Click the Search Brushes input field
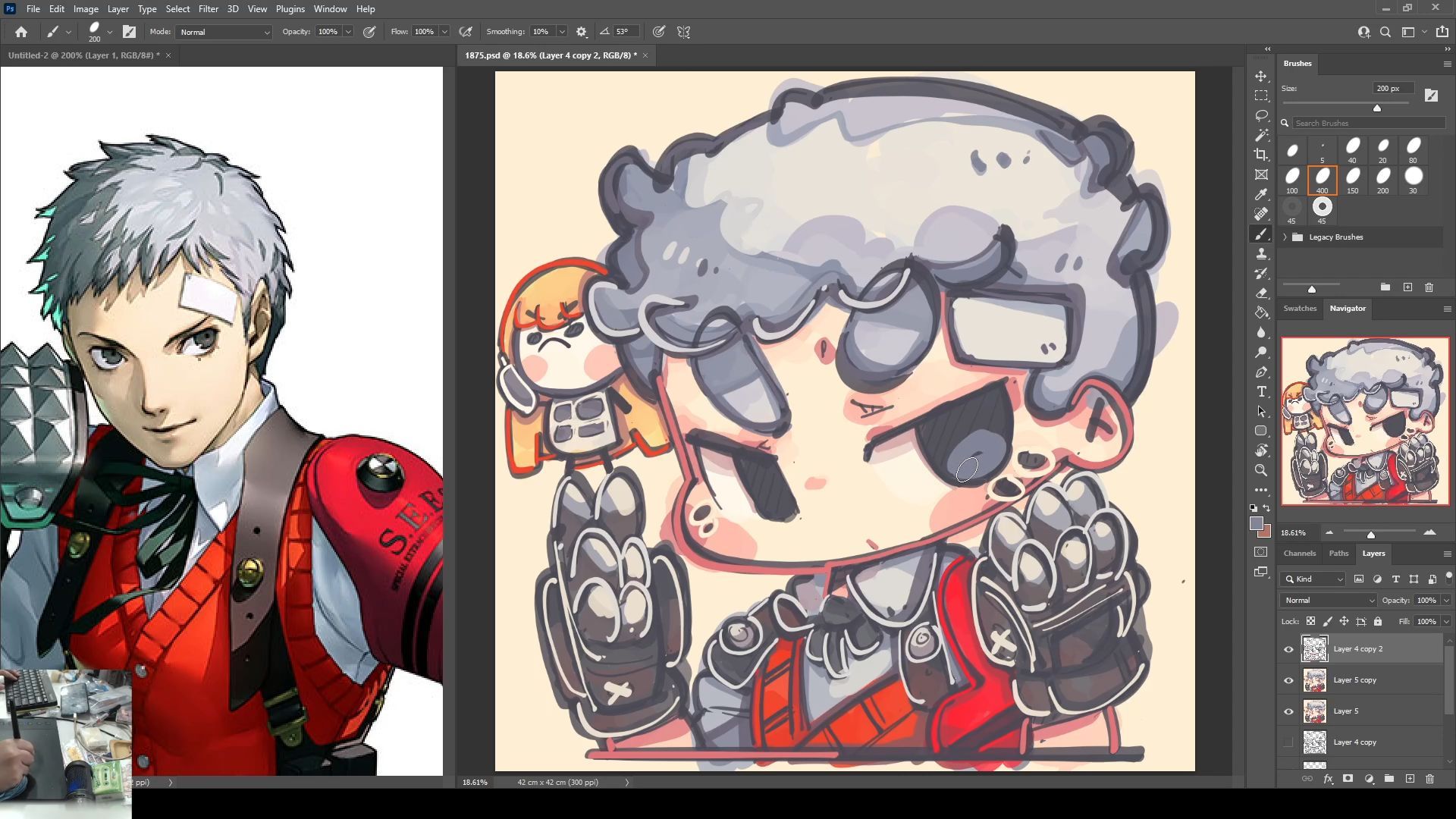This screenshot has height=819, width=1456. (x=1369, y=123)
